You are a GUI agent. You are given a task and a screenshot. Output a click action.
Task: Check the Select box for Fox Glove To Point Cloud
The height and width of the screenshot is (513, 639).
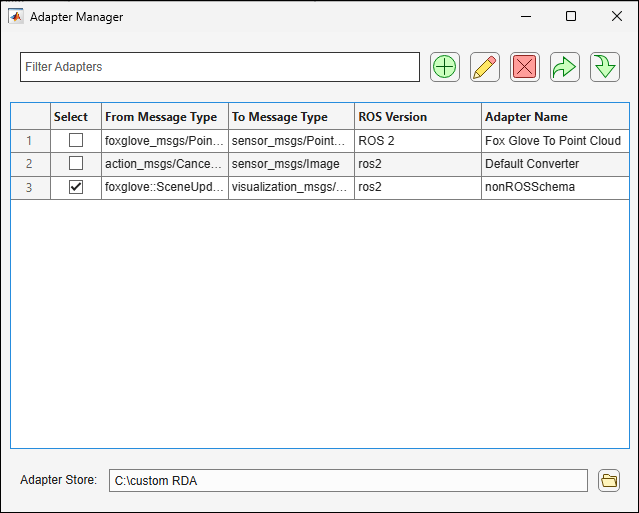click(x=76, y=140)
